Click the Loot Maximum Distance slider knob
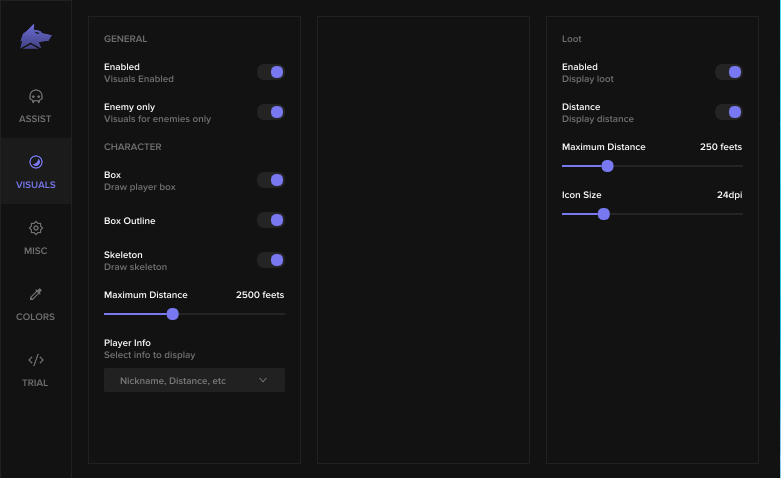The width and height of the screenshot is (781, 478). pyautogui.click(x=607, y=166)
